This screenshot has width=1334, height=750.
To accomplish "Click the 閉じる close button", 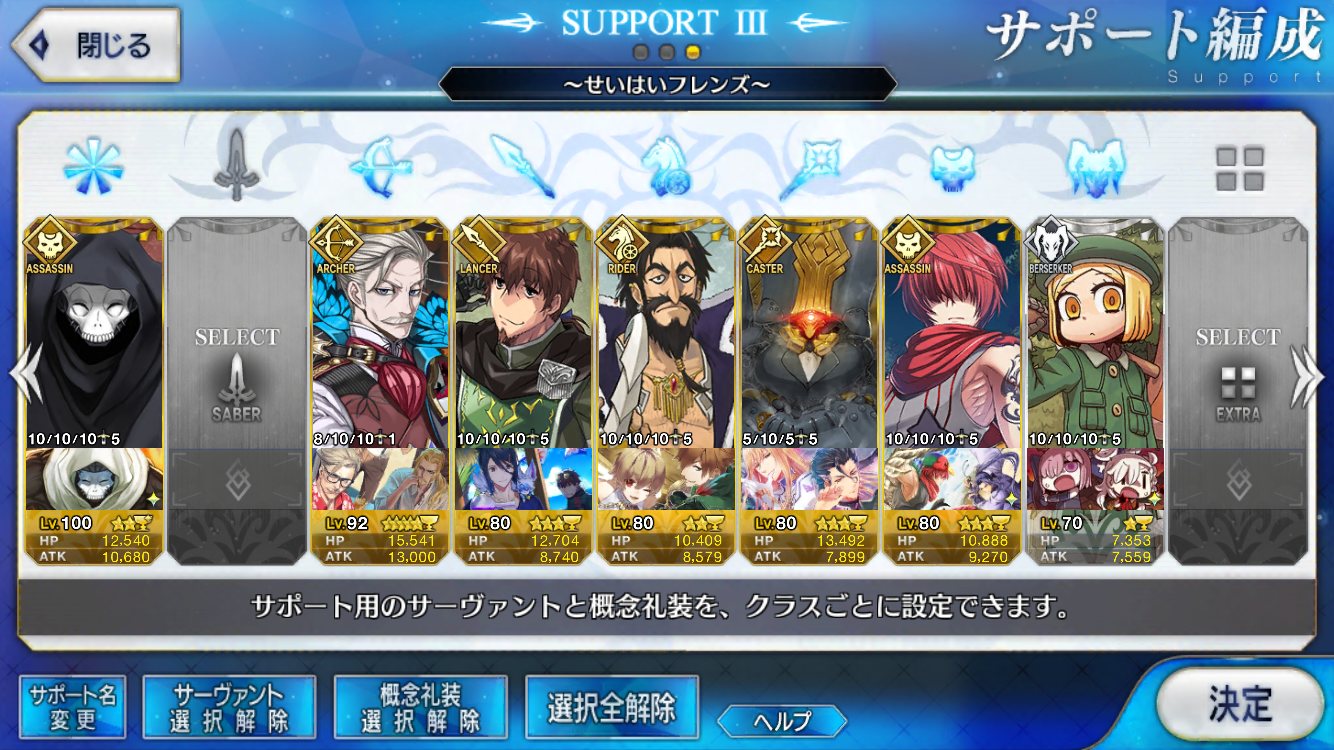I will [95, 45].
